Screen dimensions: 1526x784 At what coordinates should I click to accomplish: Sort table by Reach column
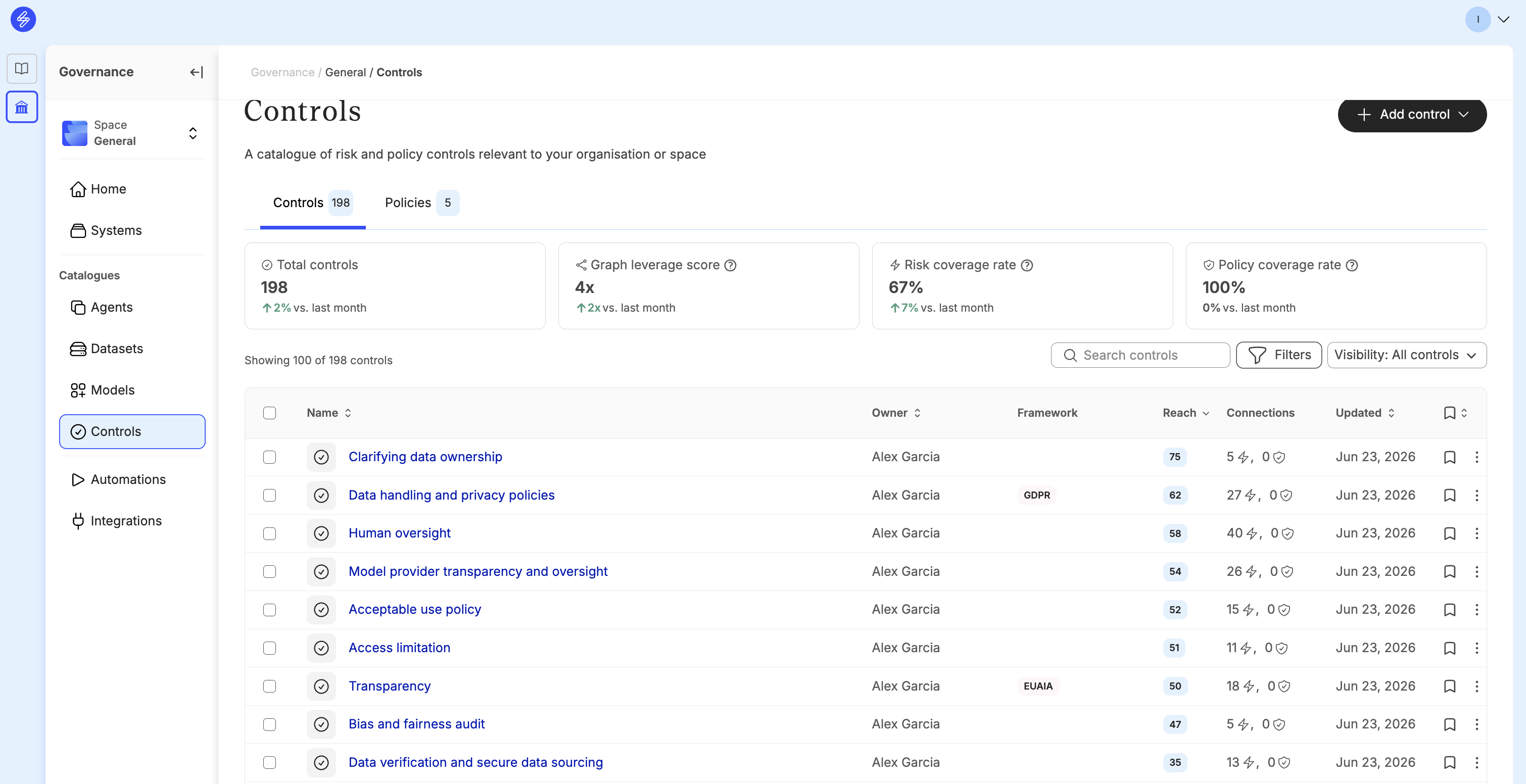tap(1185, 413)
